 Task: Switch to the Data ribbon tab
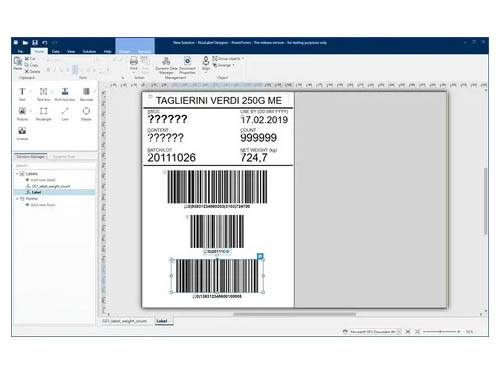[x=56, y=51]
